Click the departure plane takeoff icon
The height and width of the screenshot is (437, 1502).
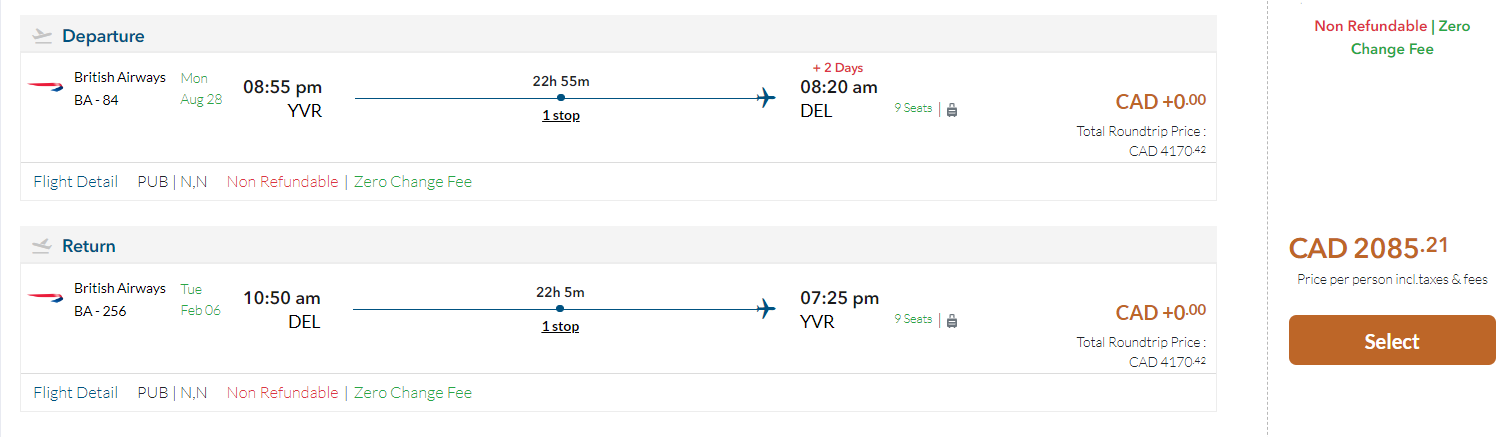[x=41, y=36]
